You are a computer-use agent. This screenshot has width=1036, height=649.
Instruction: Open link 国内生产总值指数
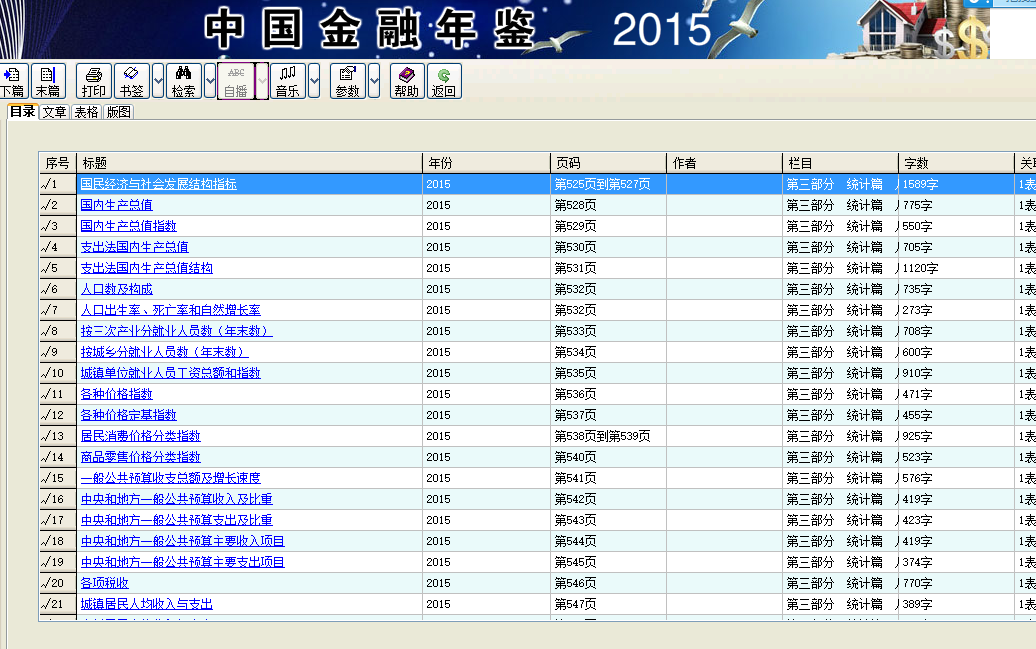tap(128, 226)
